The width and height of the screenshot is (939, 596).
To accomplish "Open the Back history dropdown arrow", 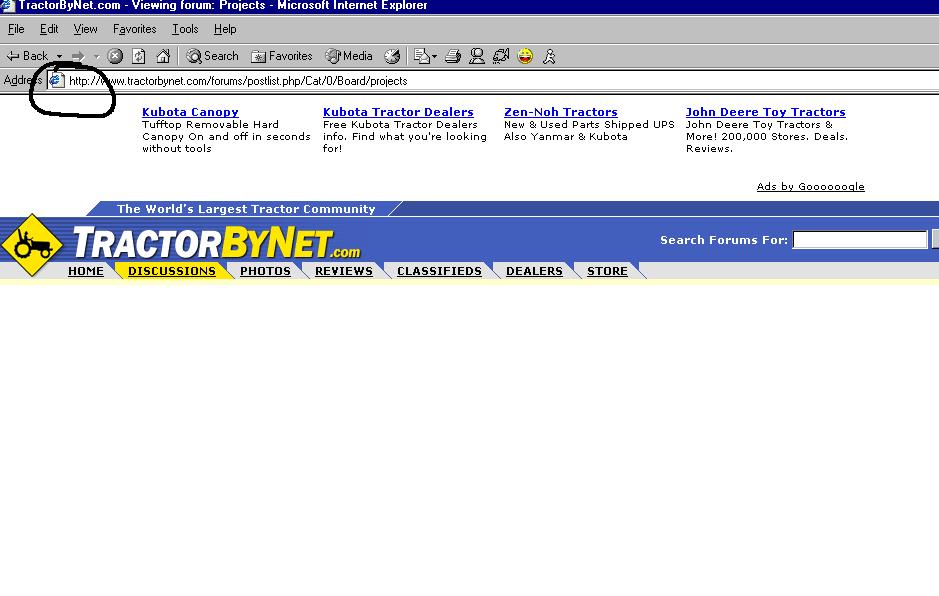I will pos(59,56).
